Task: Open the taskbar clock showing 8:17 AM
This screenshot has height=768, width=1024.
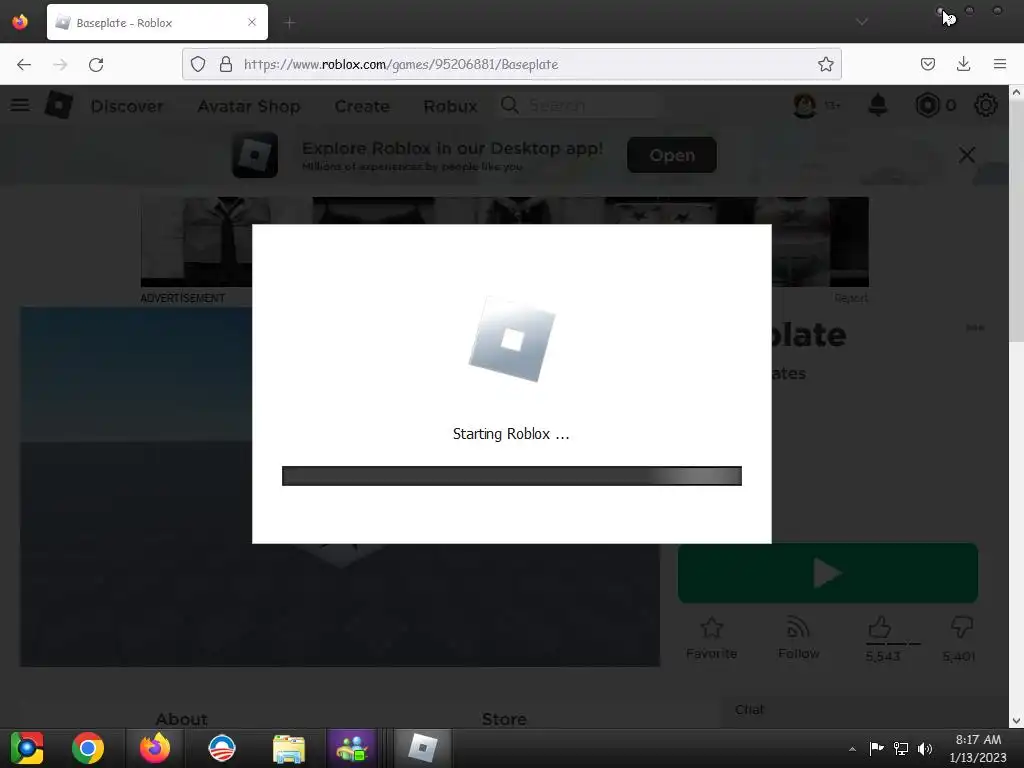Action: point(978,748)
